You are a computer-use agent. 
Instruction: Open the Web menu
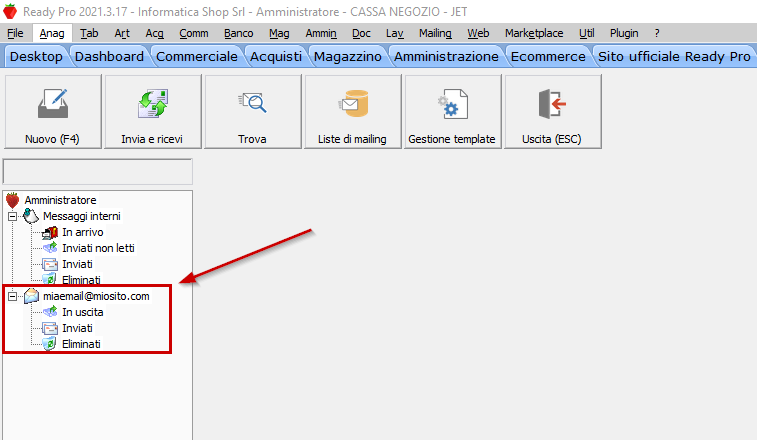tap(478, 33)
